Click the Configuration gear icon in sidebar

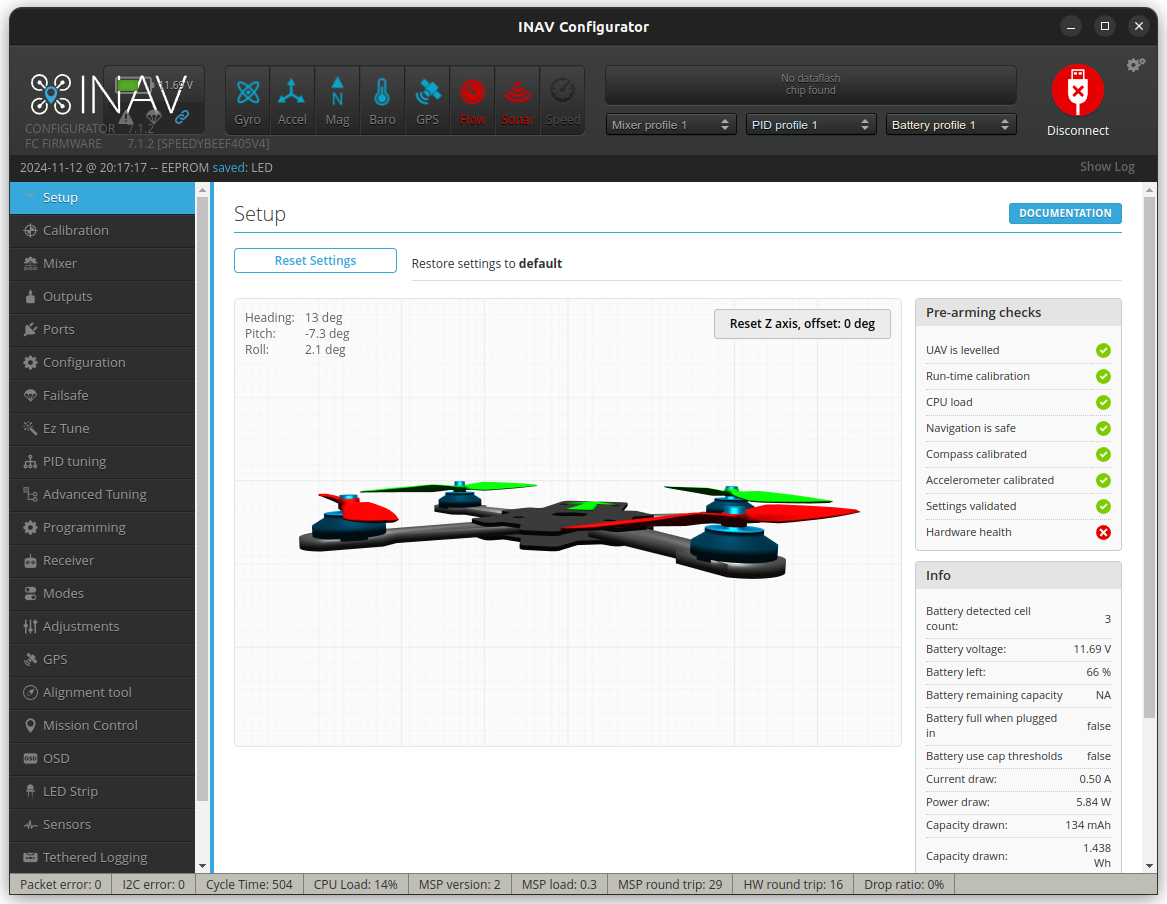pyautogui.click(x=31, y=362)
